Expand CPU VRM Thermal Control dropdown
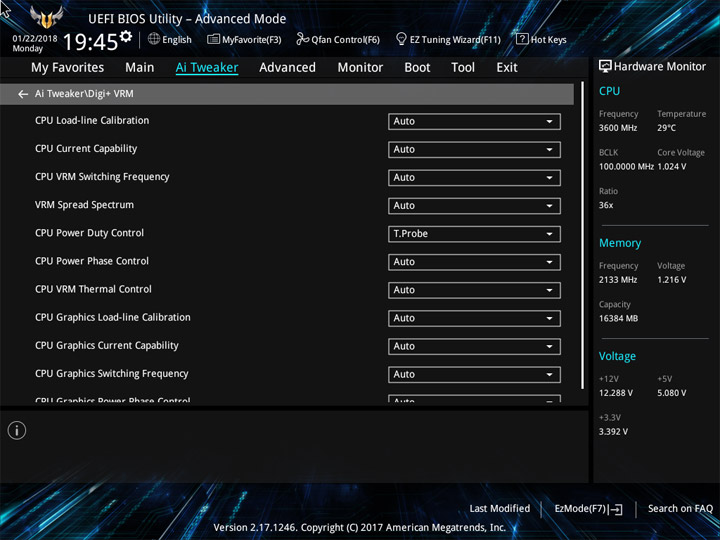This screenshot has height=540, width=720. [474, 290]
